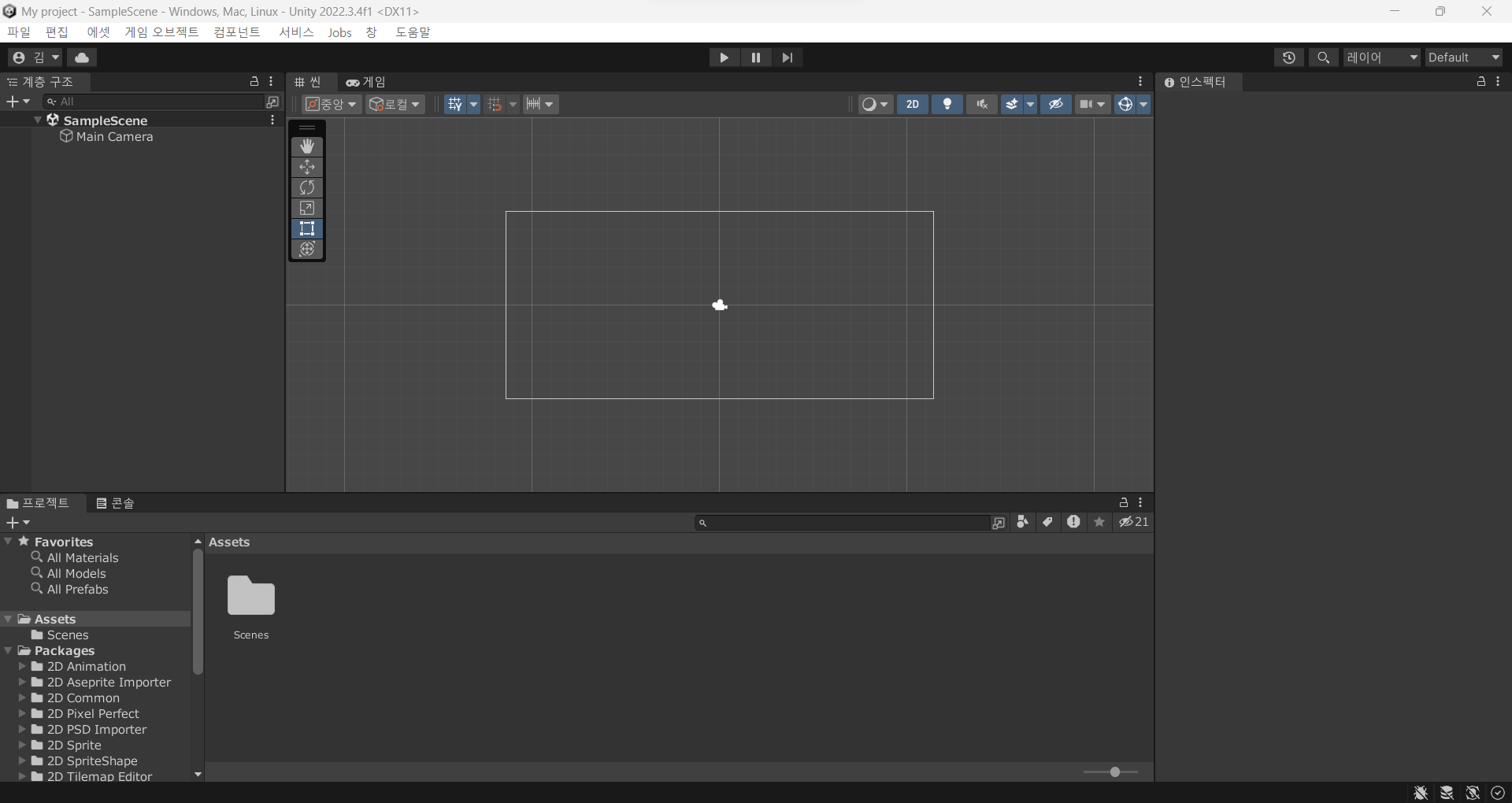
Task: Open the 파일 (File) menu
Action: click(19, 32)
